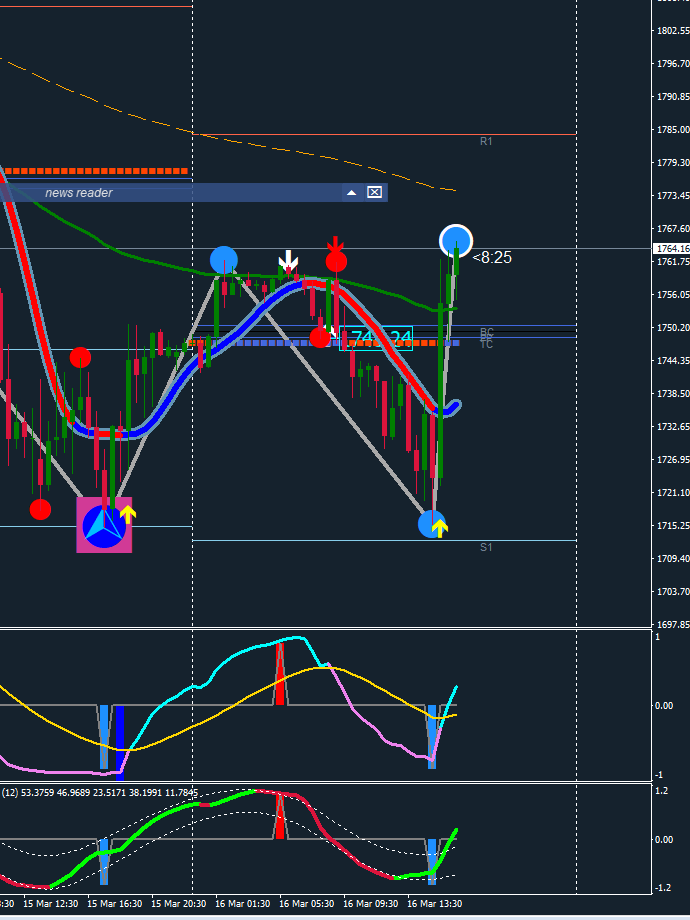
Task: Click the 16 Mar 05:30 time label
Action: [307, 904]
